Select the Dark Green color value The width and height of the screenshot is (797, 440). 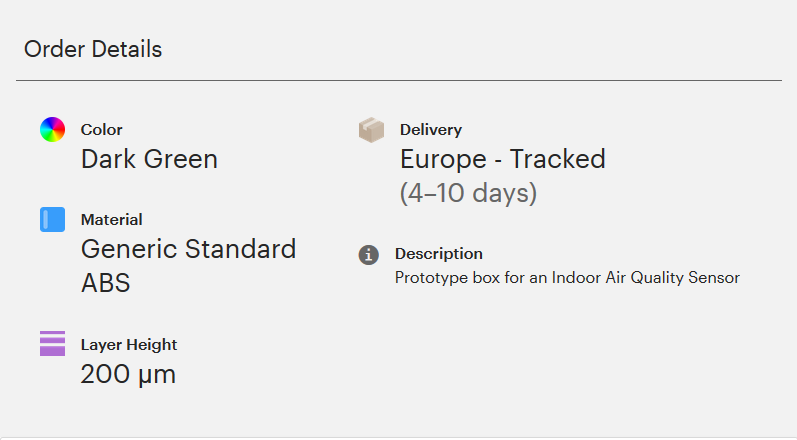coord(149,159)
